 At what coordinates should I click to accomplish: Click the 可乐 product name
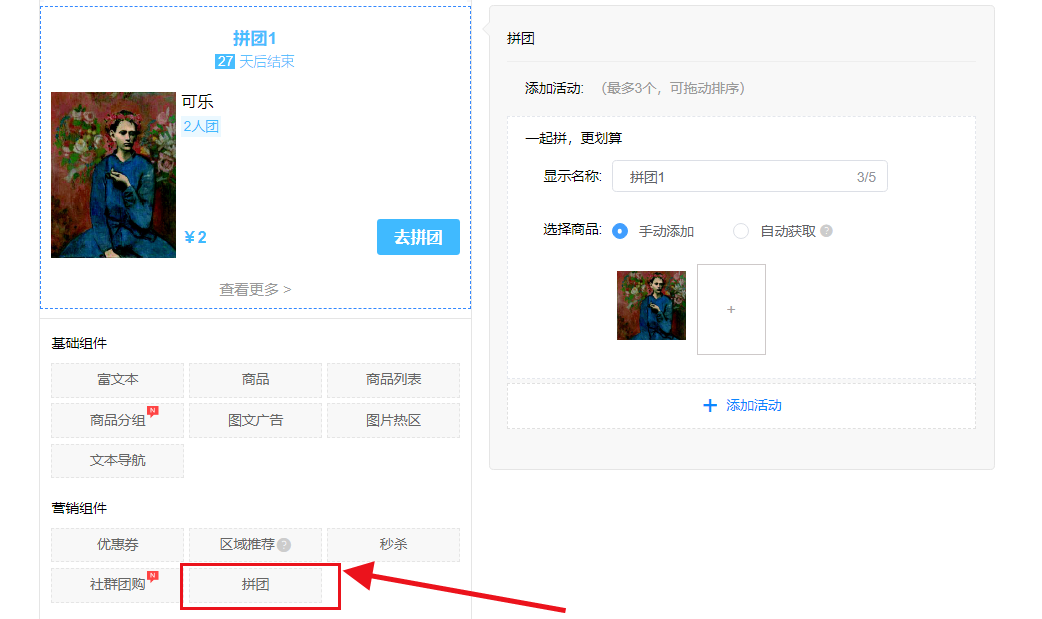click(197, 102)
